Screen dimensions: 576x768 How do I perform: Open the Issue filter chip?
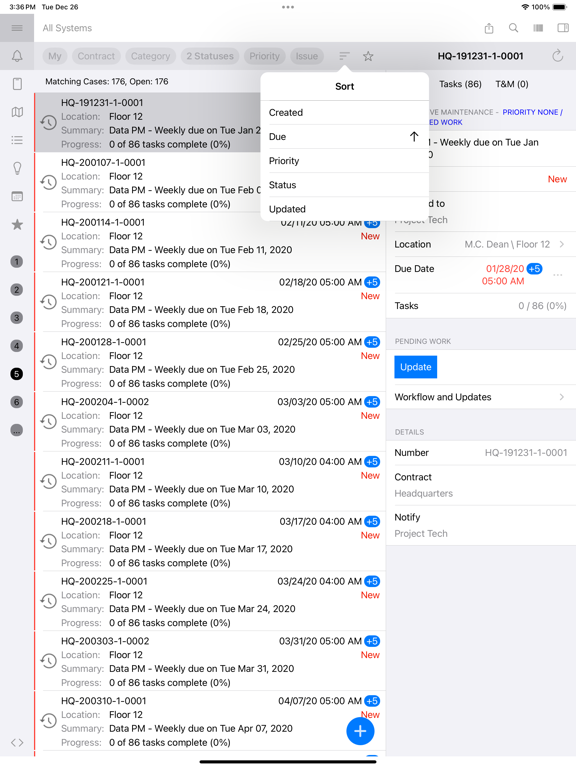[307, 56]
